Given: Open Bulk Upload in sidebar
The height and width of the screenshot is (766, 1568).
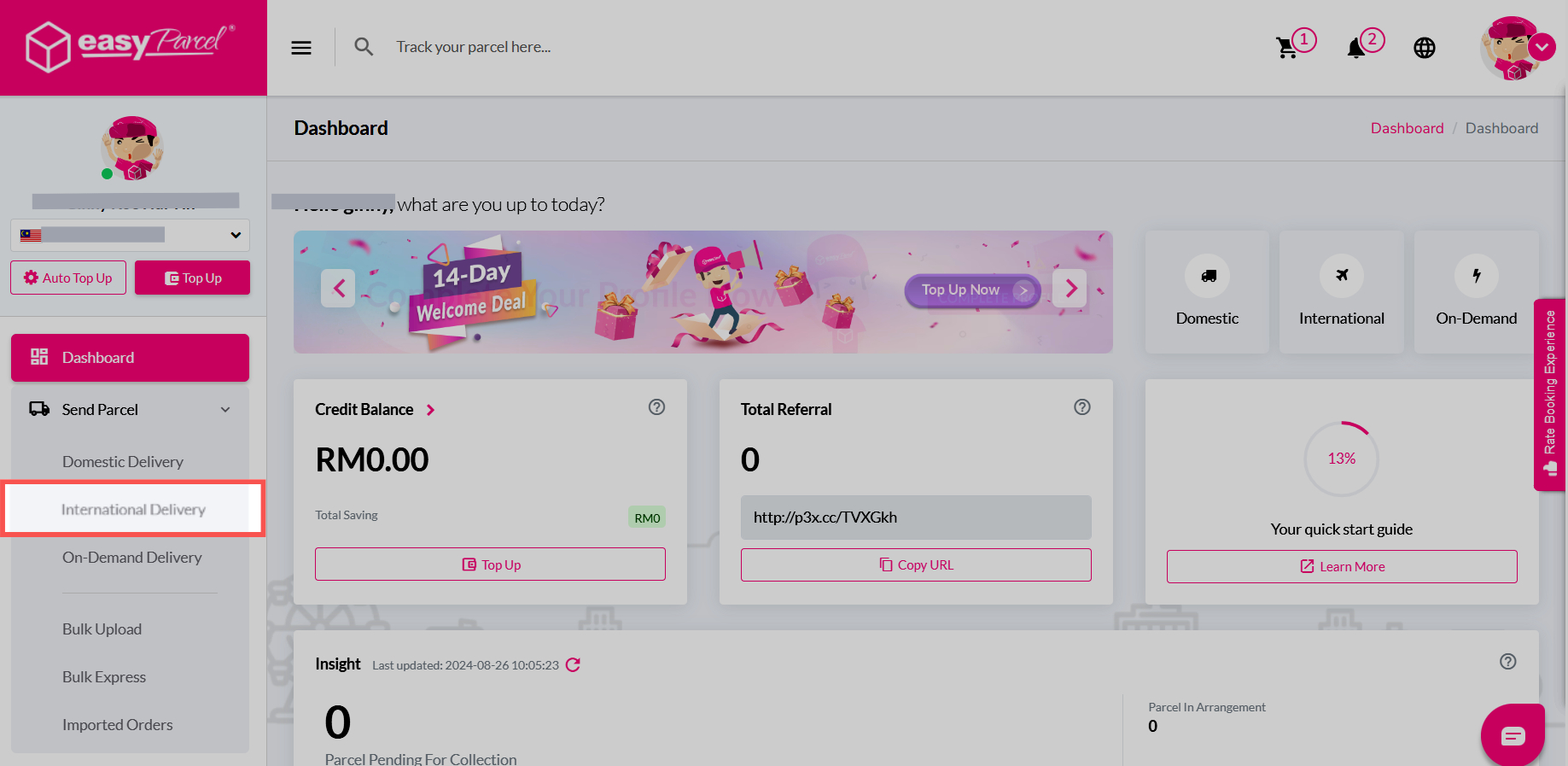Looking at the screenshot, I should point(102,629).
